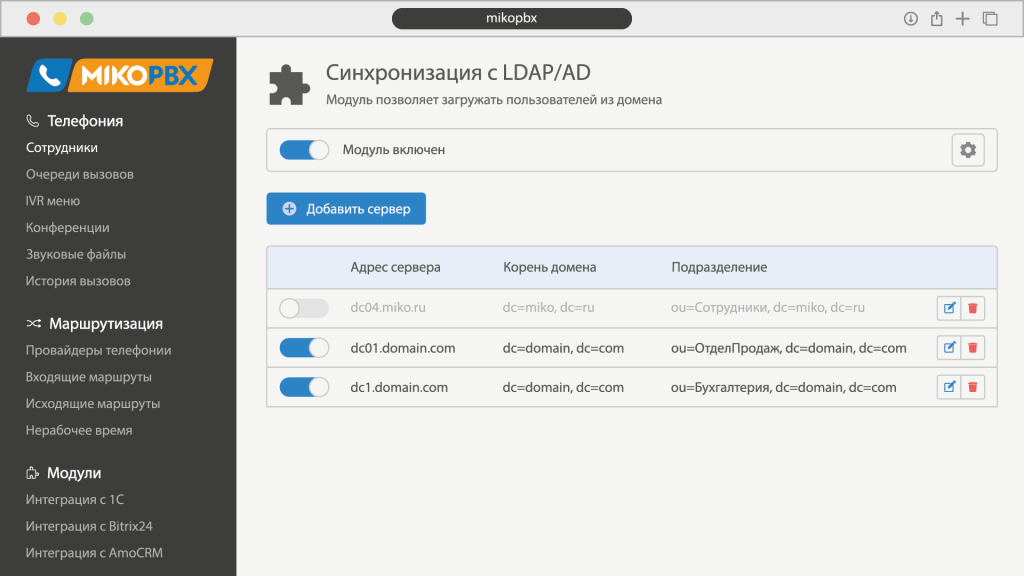Enable the dc04.miko.ru server toggle
Screen dimensions: 1024x576
pyautogui.click(x=304, y=308)
